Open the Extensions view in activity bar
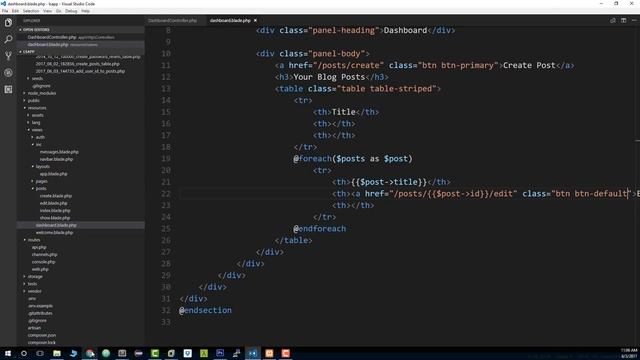 tap(8, 89)
